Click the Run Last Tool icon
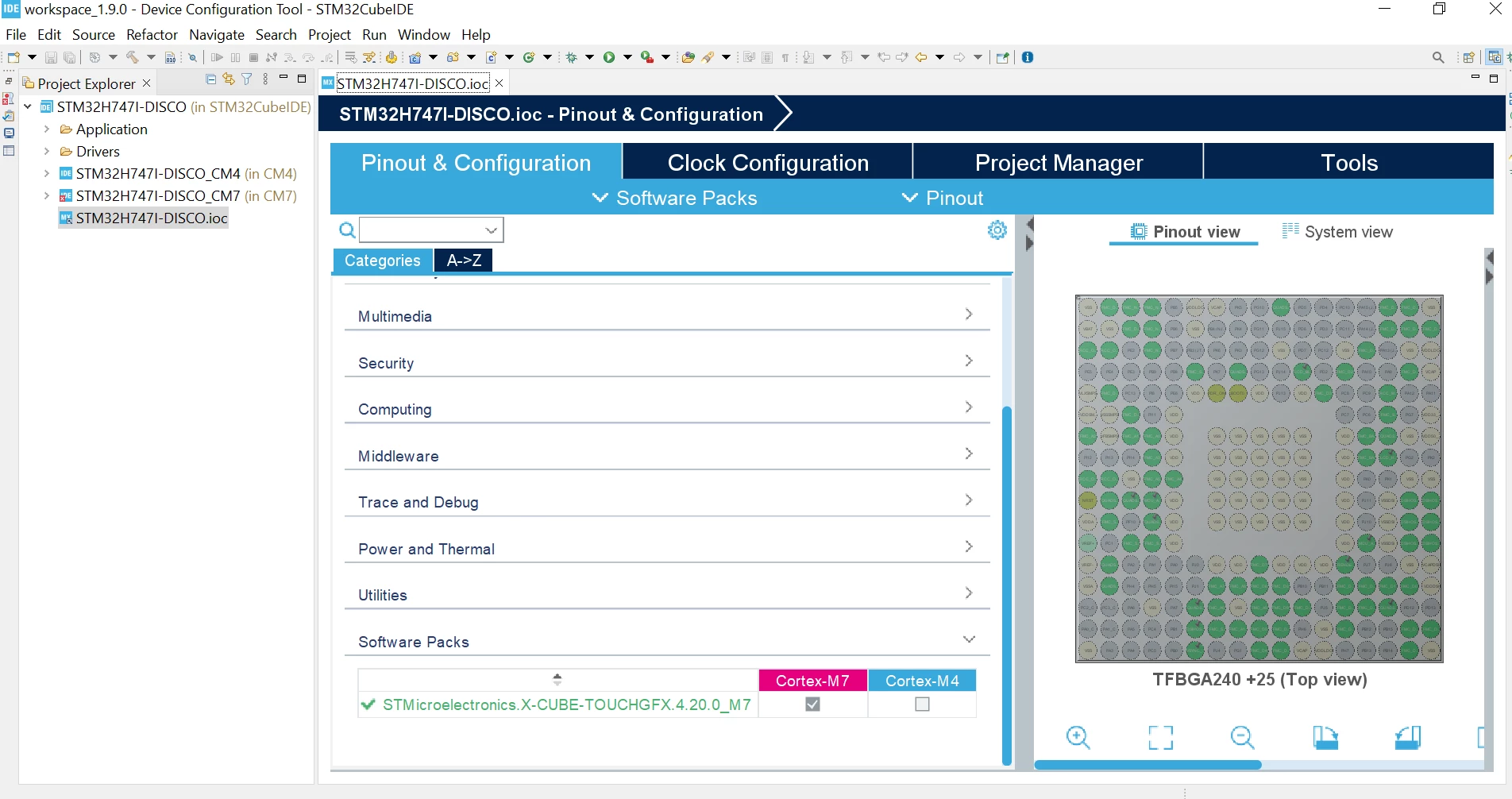 coord(647,57)
